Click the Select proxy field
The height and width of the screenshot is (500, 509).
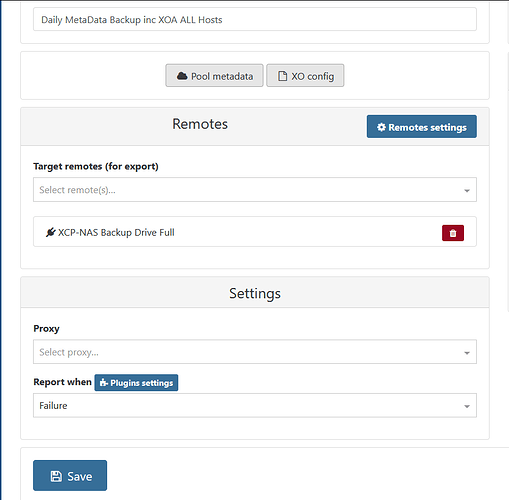(x=255, y=352)
